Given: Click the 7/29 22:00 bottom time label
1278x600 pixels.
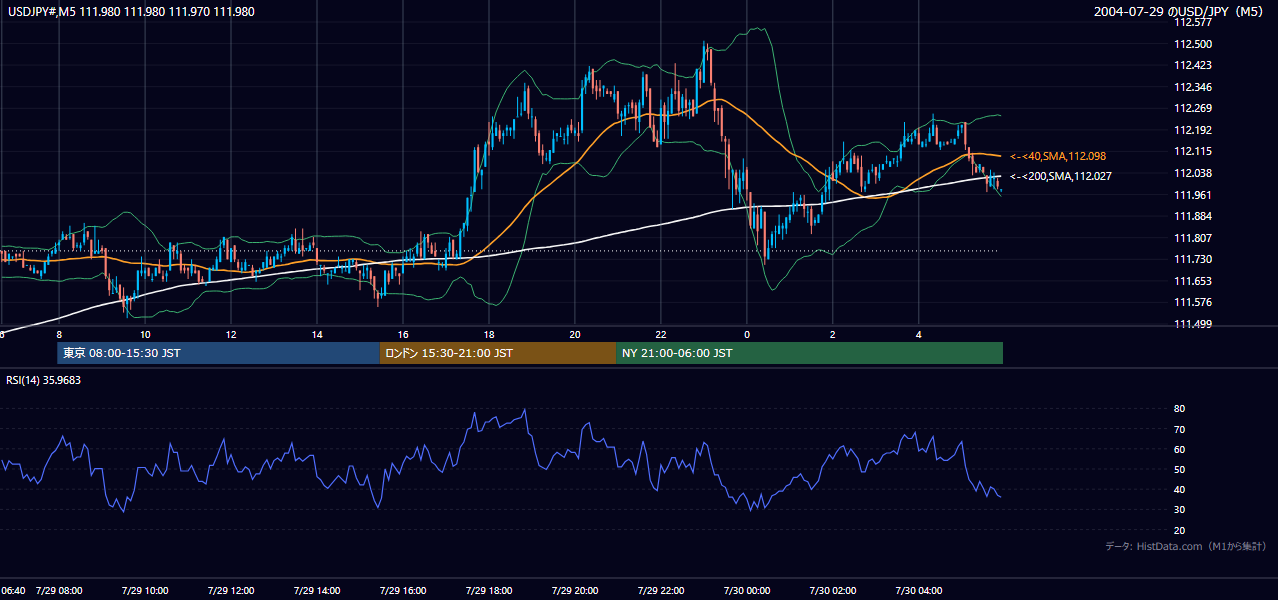Looking at the screenshot, I should 661,591.
